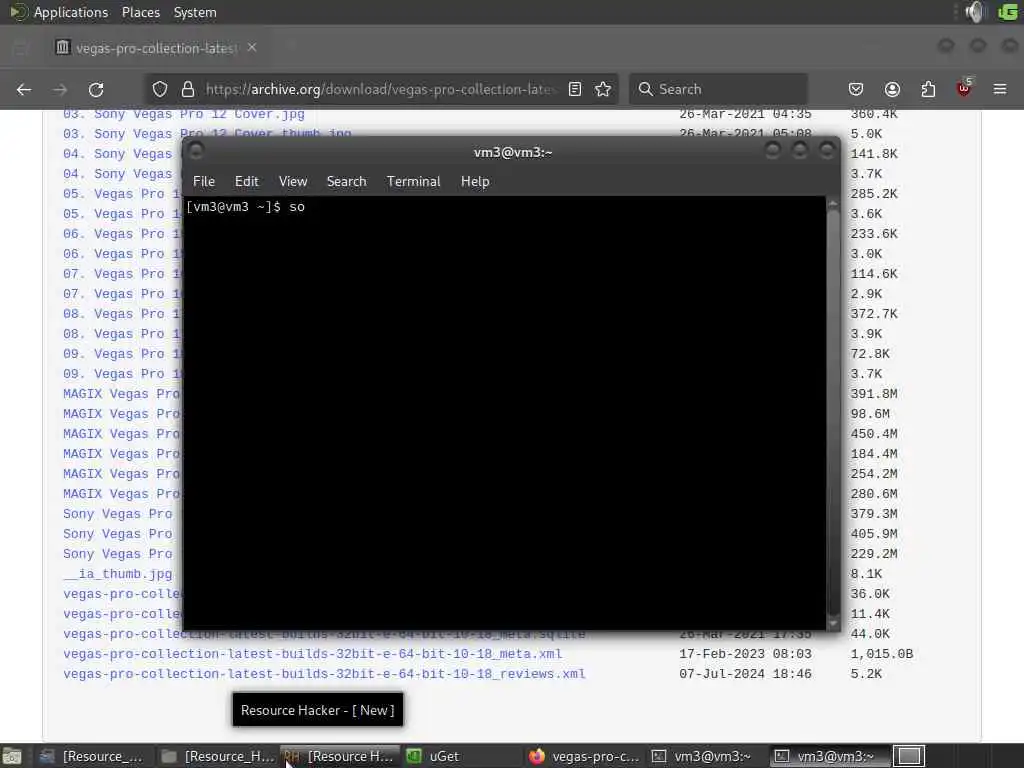
Task: Open Firefox hamburger application menu
Action: (x=1000, y=89)
